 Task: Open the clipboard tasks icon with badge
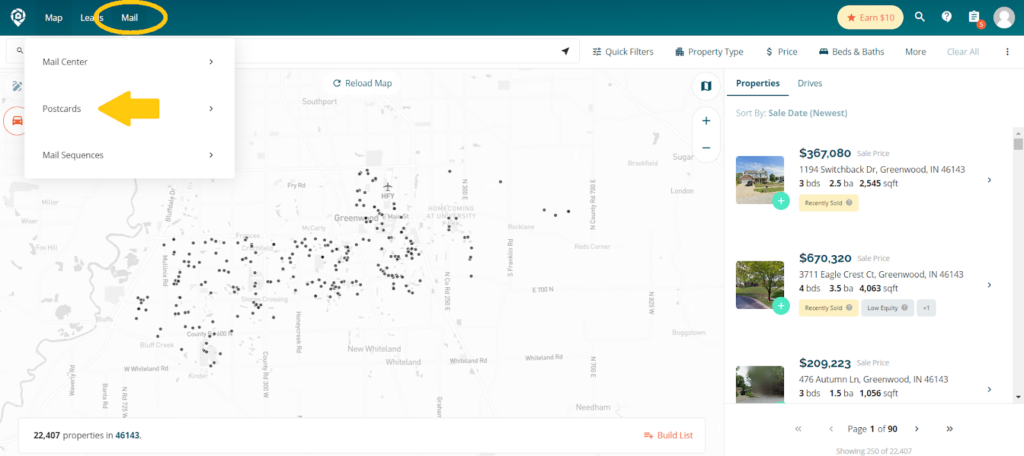click(974, 17)
